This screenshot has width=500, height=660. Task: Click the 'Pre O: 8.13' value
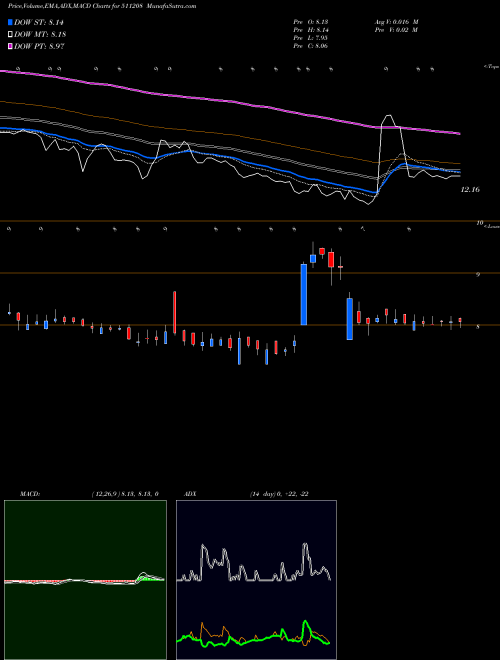point(311,22)
